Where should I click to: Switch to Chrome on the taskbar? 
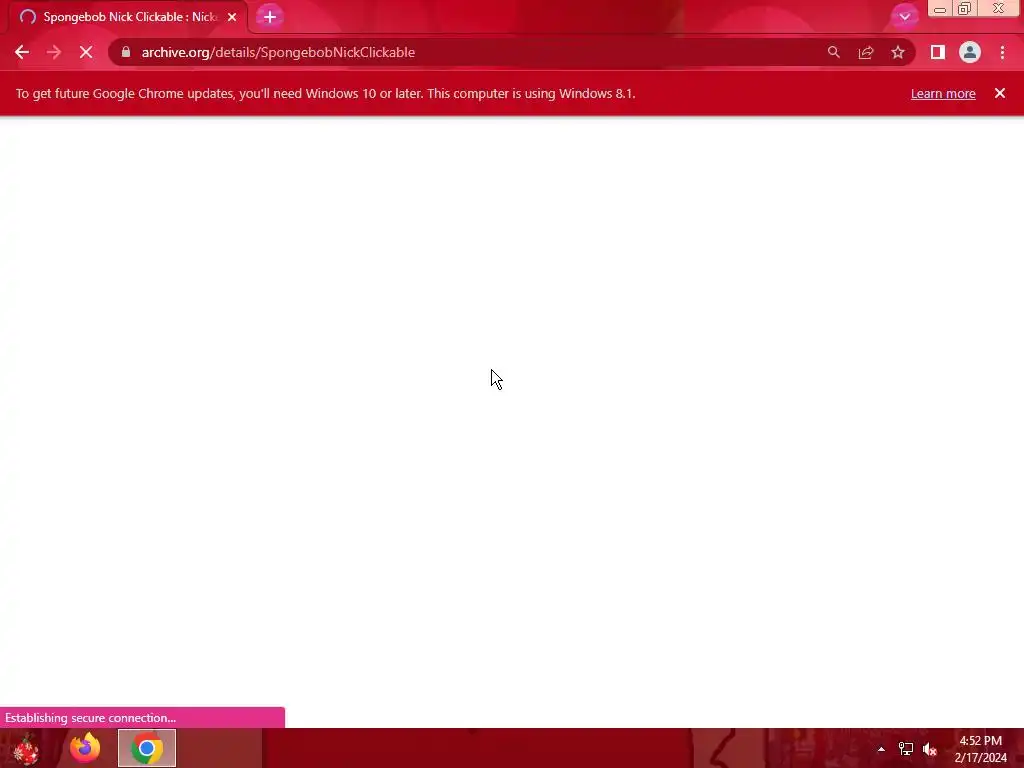[x=147, y=748]
